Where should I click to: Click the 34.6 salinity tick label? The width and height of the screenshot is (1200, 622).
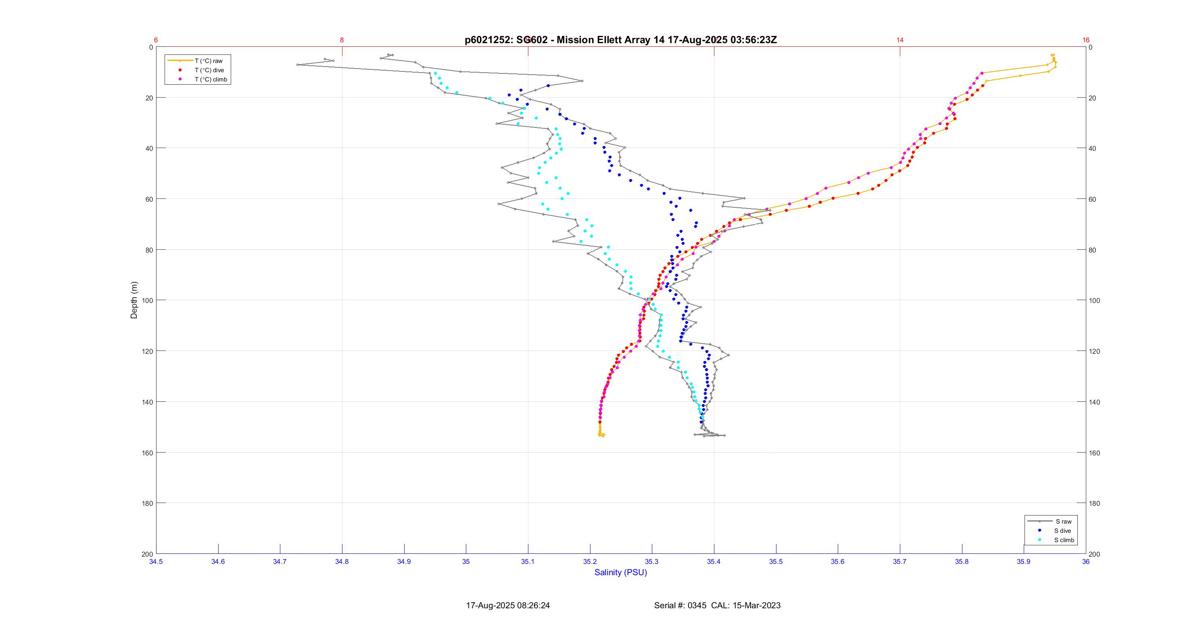[x=218, y=561]
